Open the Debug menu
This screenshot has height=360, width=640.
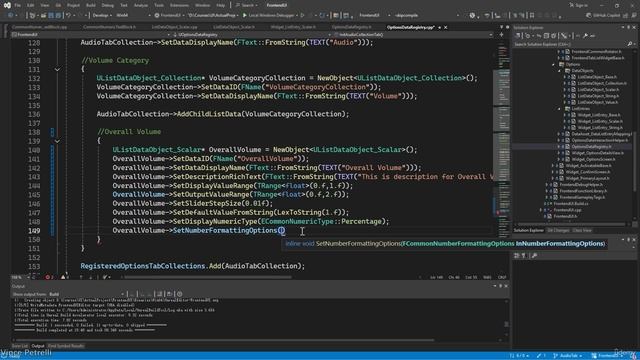coord(107,5)
